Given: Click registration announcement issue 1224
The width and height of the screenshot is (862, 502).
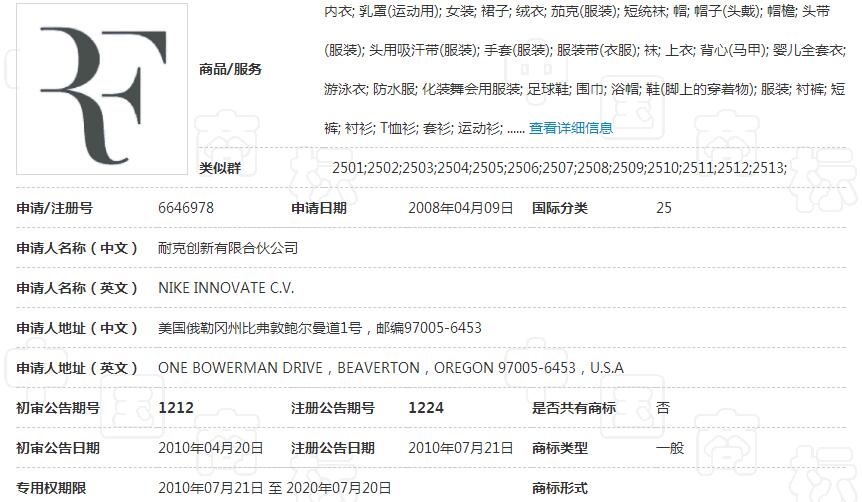Looking at the screenshot, I should 426,408.
